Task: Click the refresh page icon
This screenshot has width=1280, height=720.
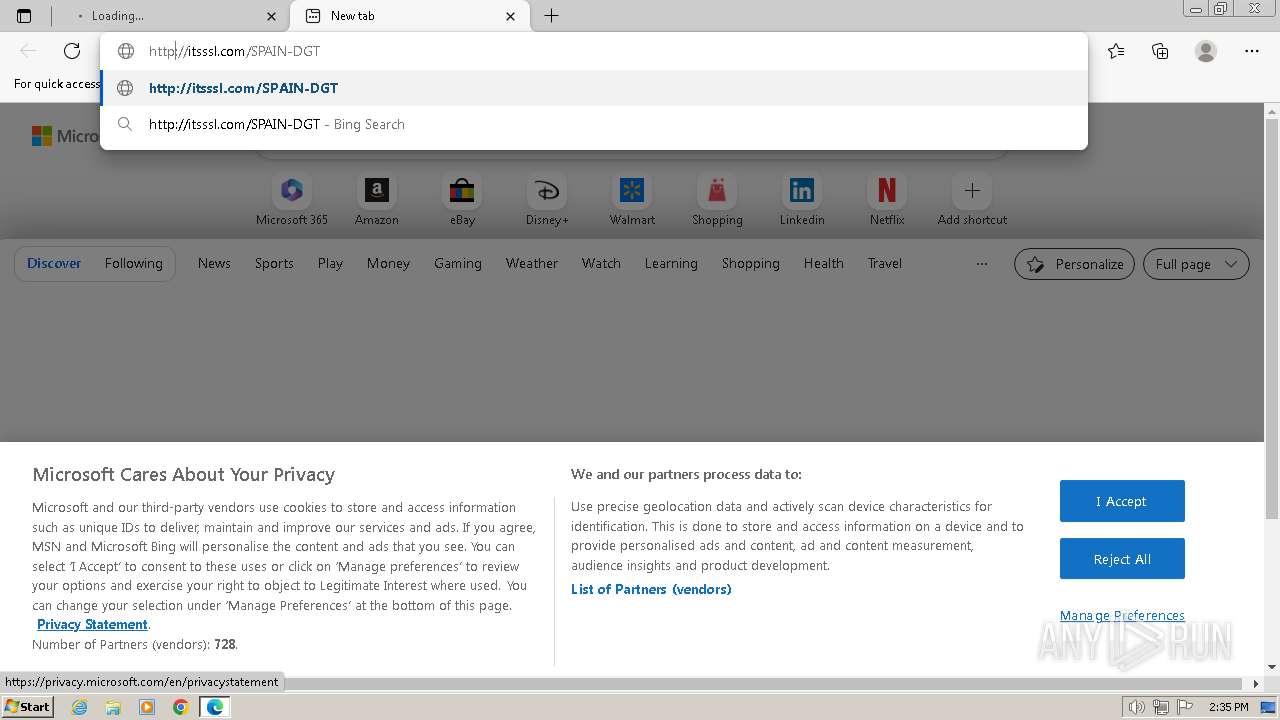Action: point(72,51)
